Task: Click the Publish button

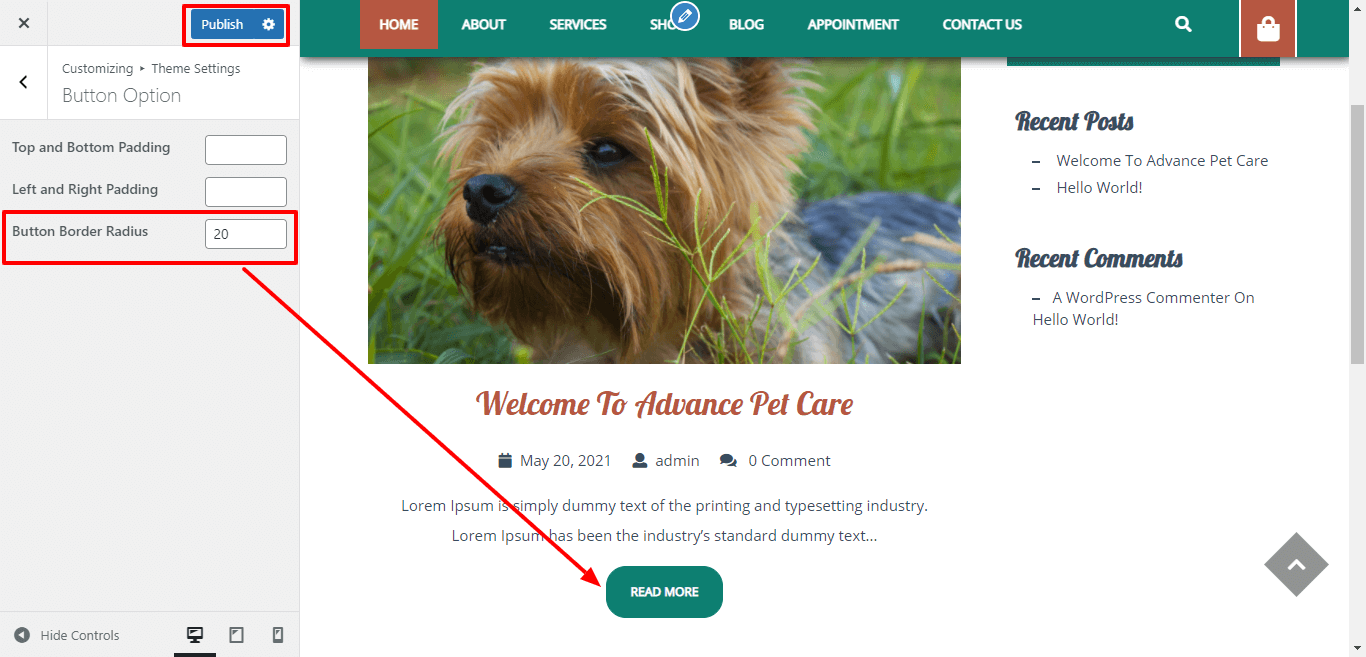Action: pyautogui.click(x=222, y=24)
